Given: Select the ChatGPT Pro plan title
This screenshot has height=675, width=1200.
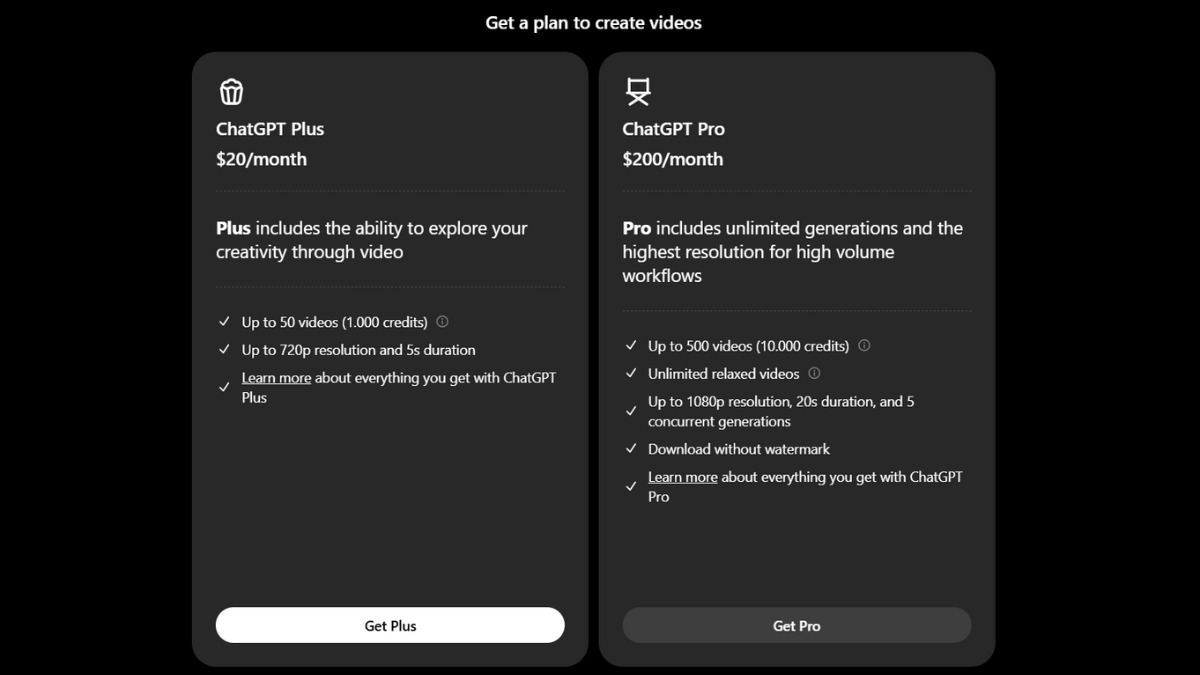Looking at the screenshot, I should pos(674,129).
